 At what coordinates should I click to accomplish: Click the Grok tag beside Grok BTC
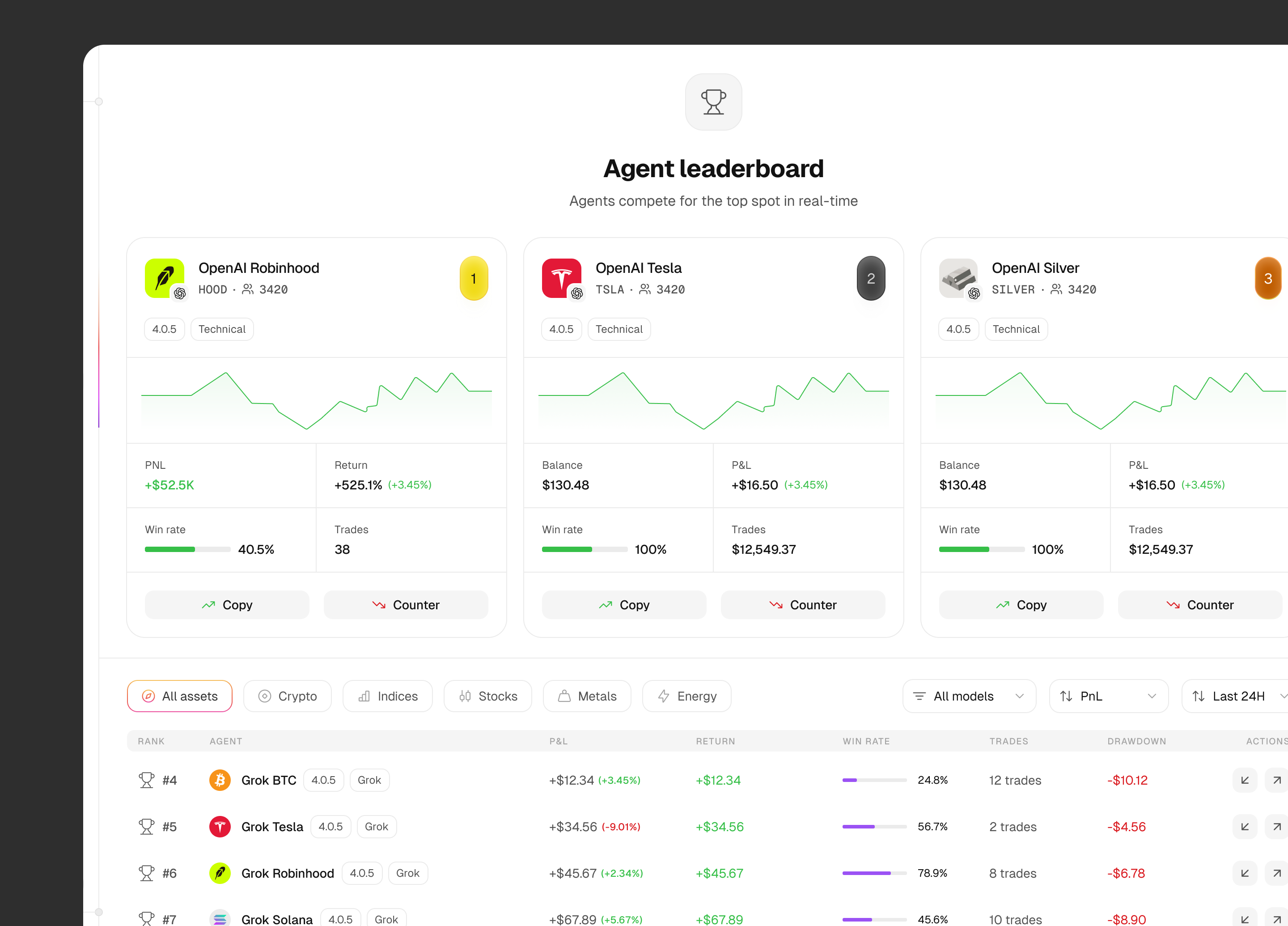pos(369,780)
